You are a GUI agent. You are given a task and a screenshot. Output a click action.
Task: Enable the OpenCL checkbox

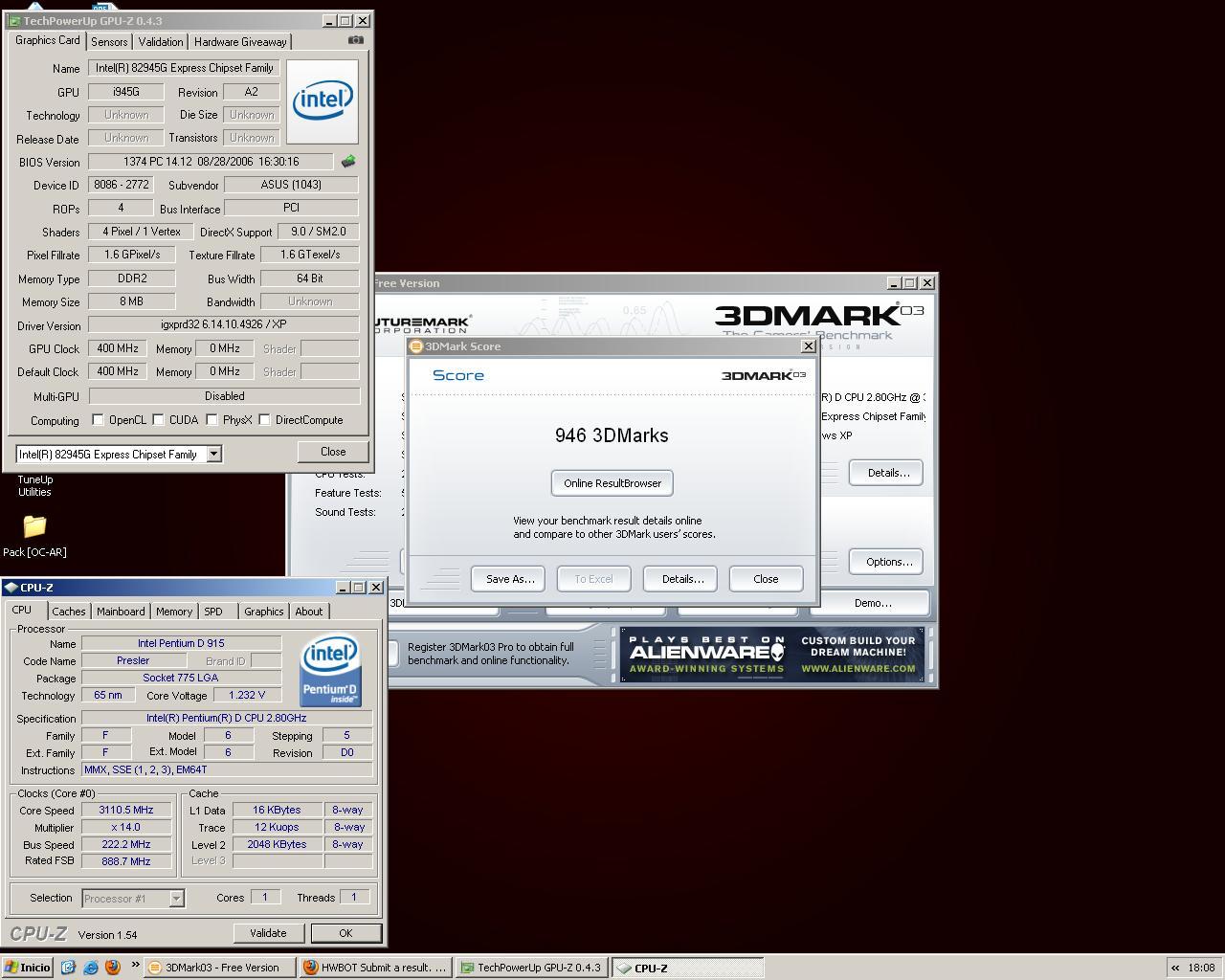[x=98, y=419]
